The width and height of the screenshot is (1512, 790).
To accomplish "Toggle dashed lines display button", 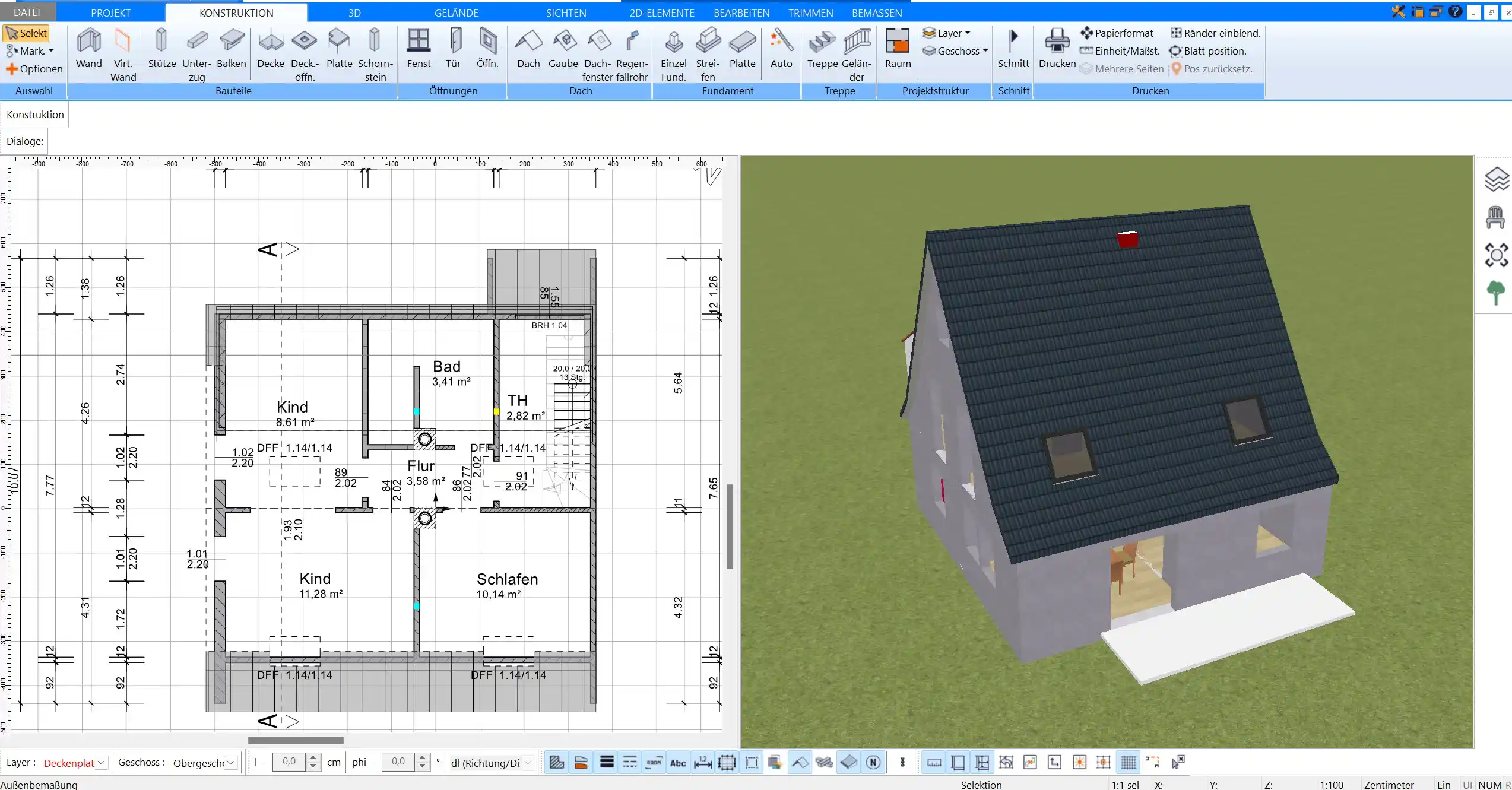I will coord(629,762).
